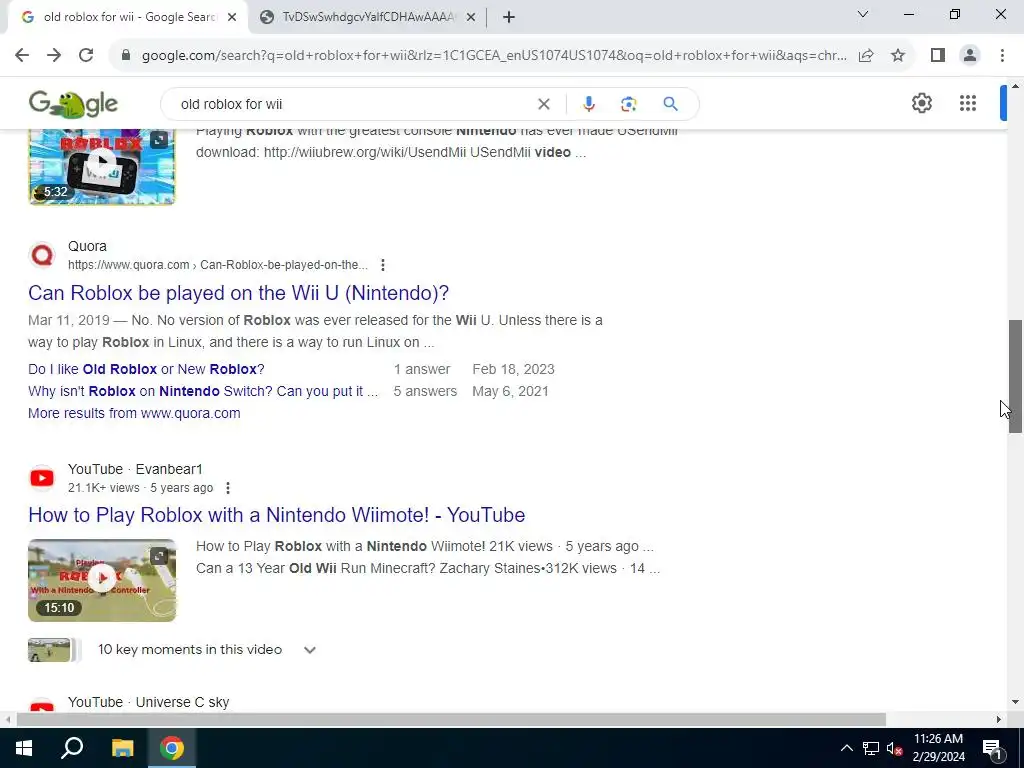
Task: Open options for the Quora result
Action: pyautogui.click(x=383, y=265)
